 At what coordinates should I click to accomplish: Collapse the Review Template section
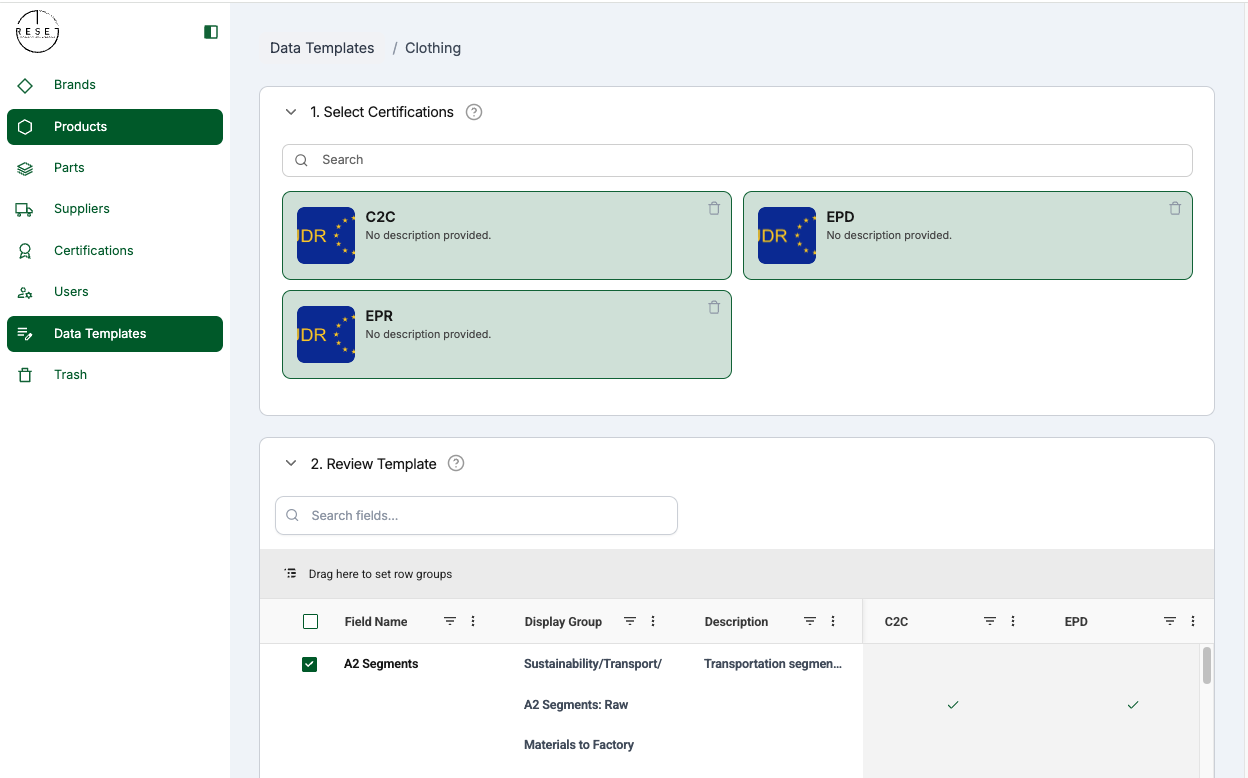[291, 463]
